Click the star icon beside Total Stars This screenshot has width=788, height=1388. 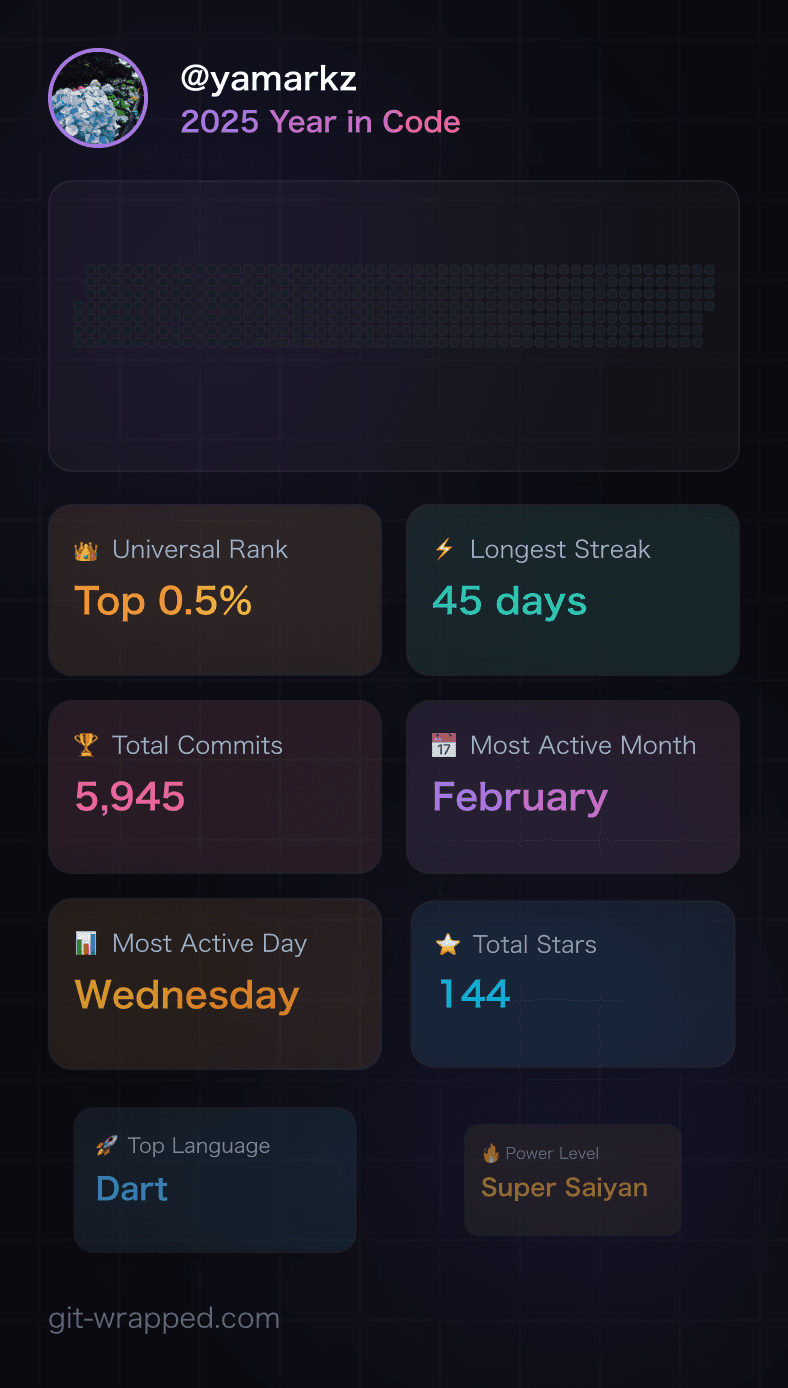pos(447,944)
